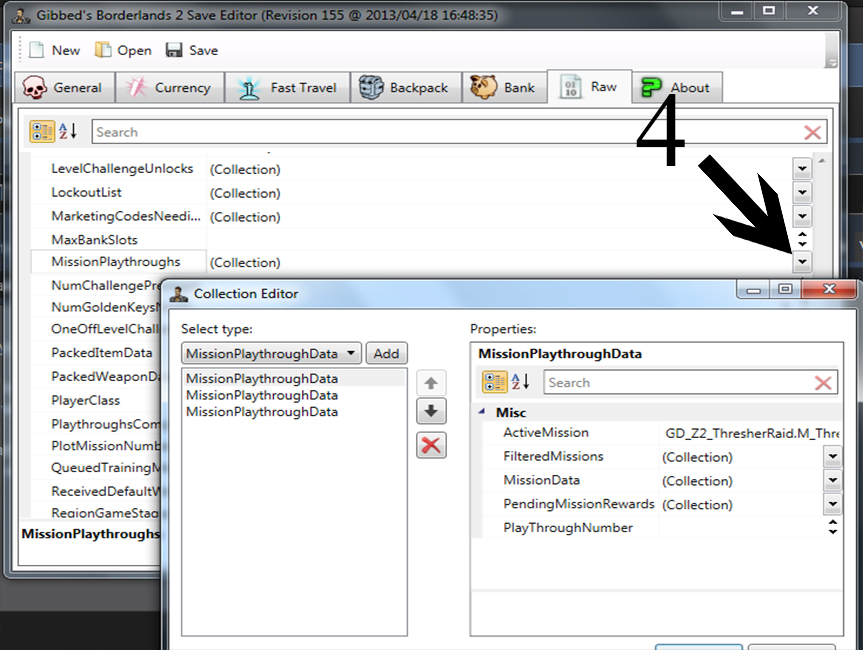Viewport: 863px width, 650px height.
Task: Sort Properties panel alphabetically
Action: pos(521,381)
